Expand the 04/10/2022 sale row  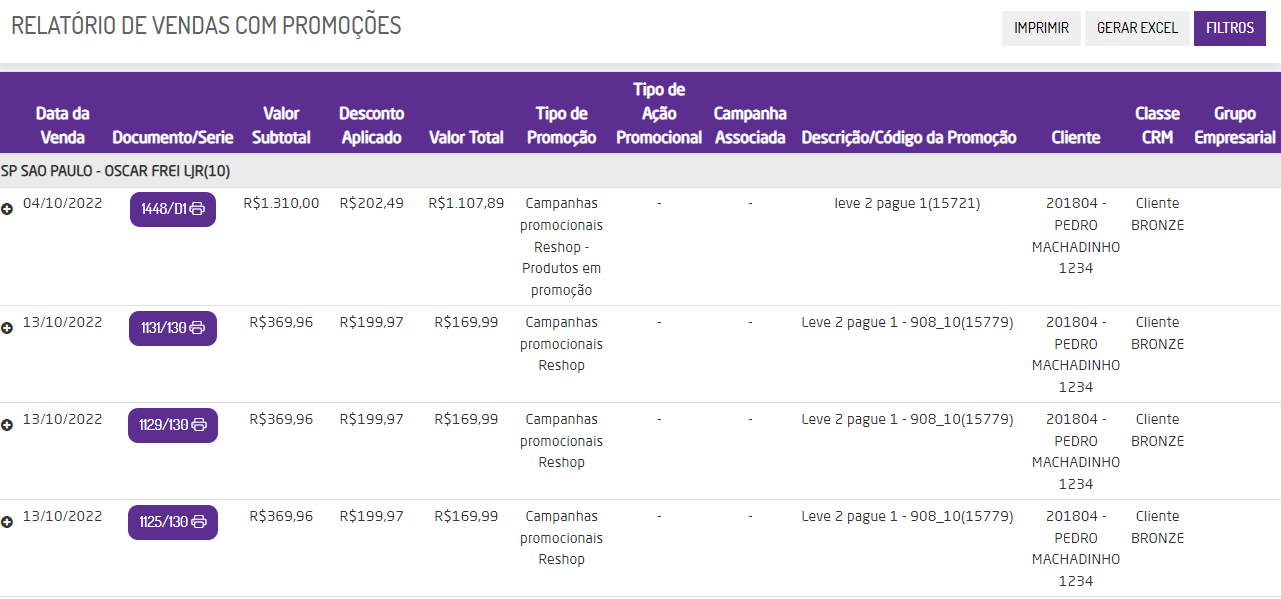point(7,209)
